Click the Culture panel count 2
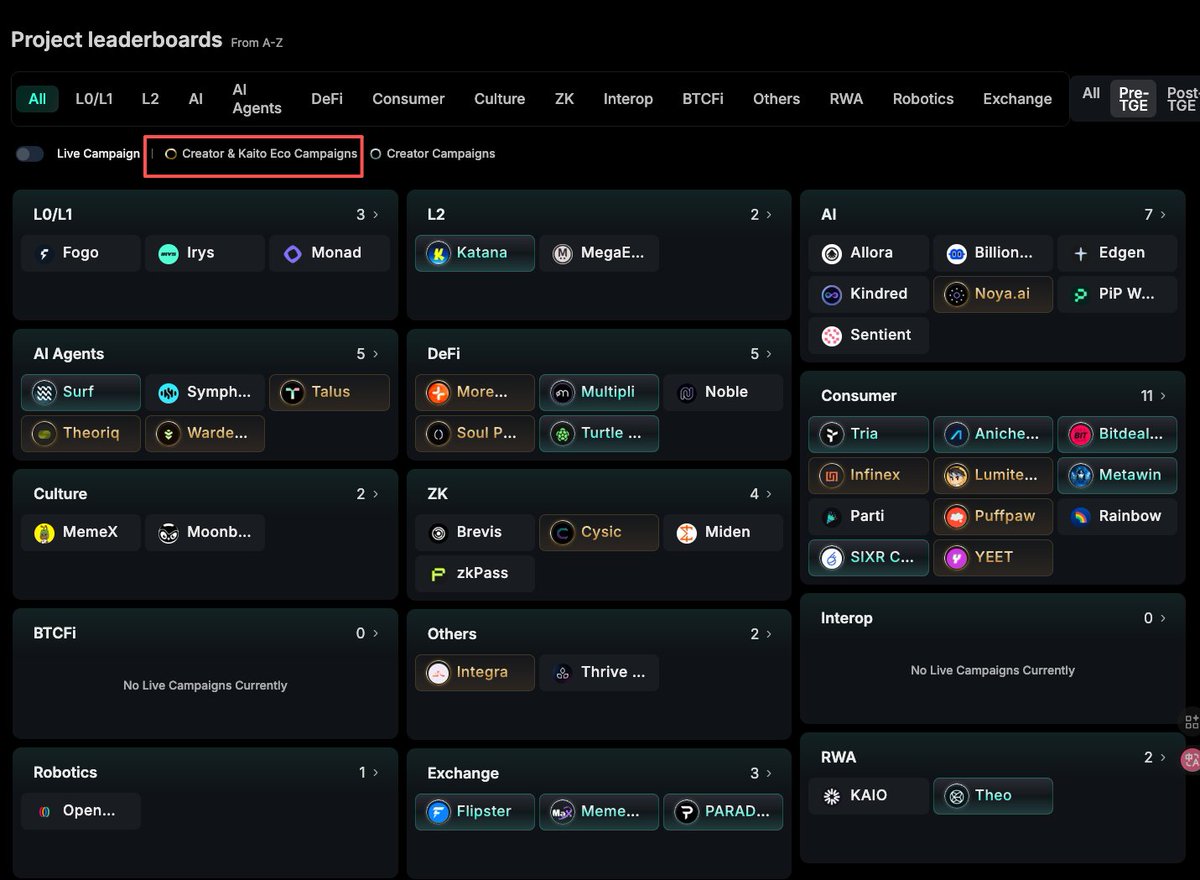The width and height of the screenshot is (1200, 880). tap(361, 494)
